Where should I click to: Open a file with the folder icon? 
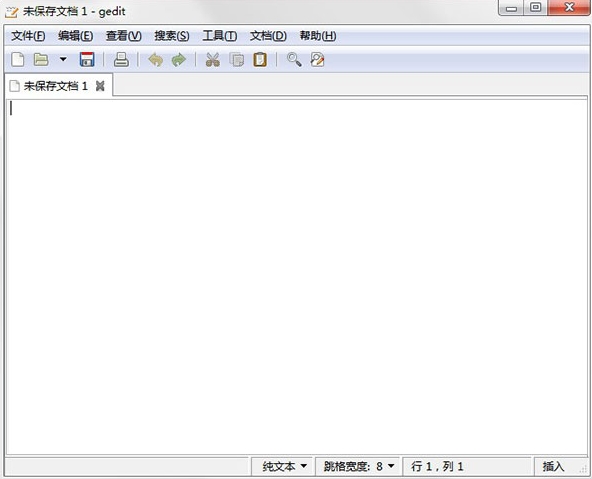point(41,60)
